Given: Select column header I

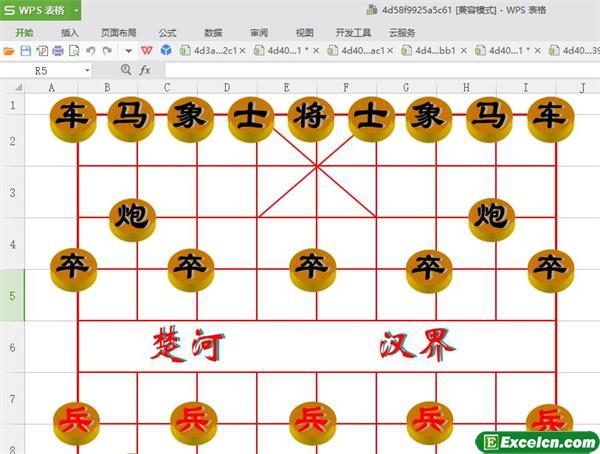Looking at the screenshot, I should pyautogui.click(x=526, y=88).
